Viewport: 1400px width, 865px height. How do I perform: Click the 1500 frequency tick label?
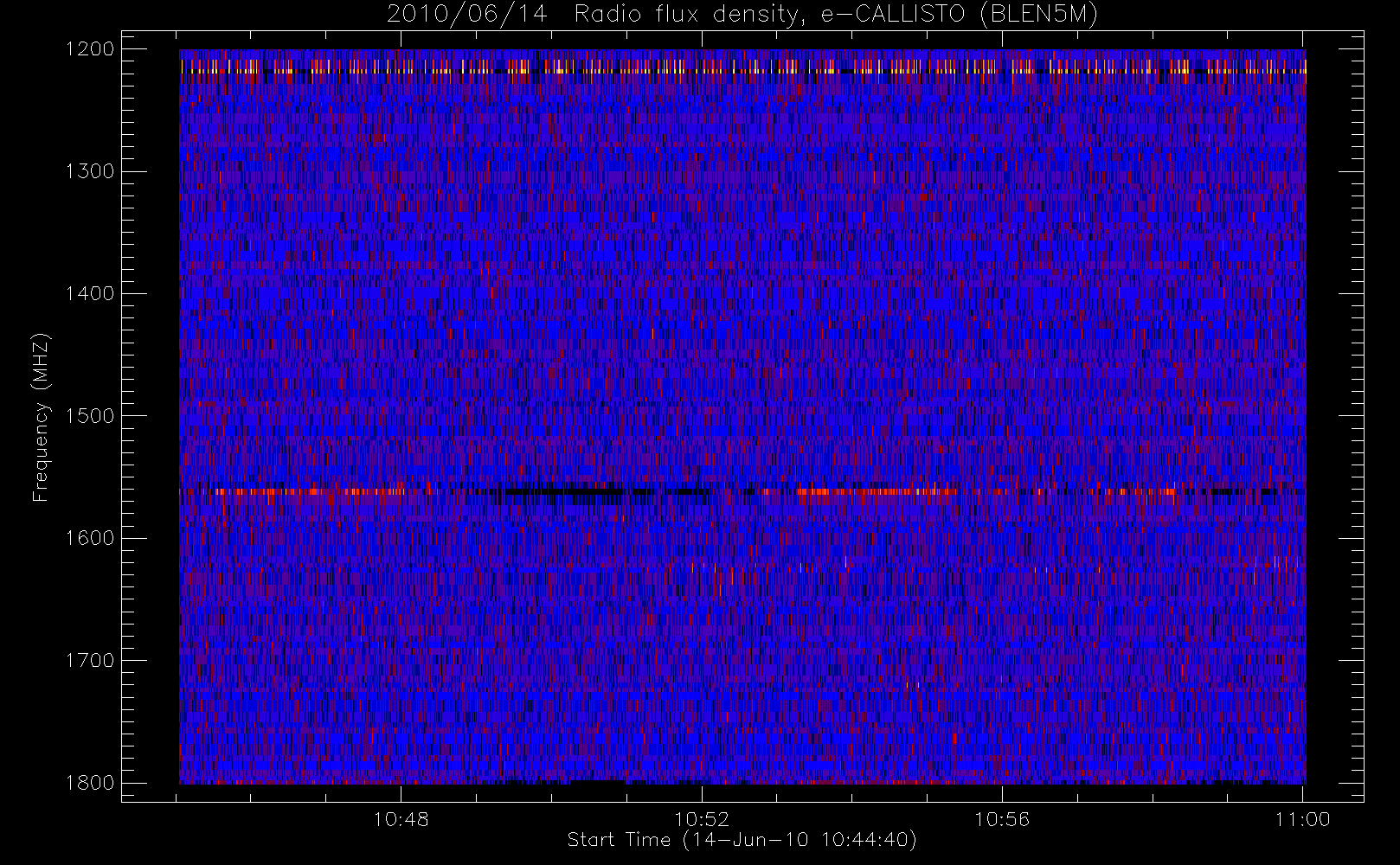pos(90,415)
